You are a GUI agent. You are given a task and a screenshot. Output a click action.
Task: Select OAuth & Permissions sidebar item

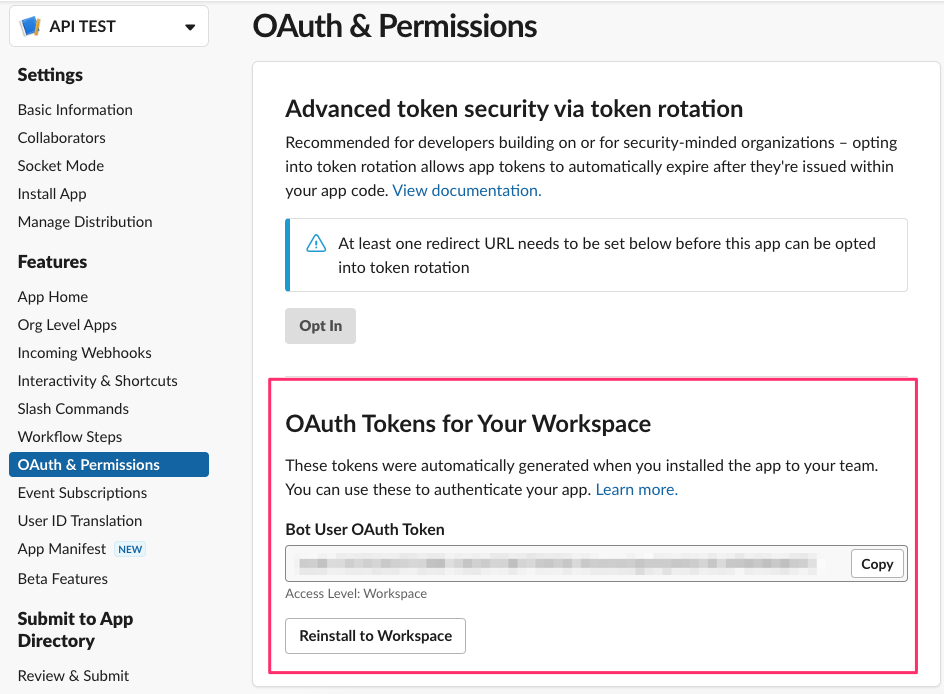[89, 465]
